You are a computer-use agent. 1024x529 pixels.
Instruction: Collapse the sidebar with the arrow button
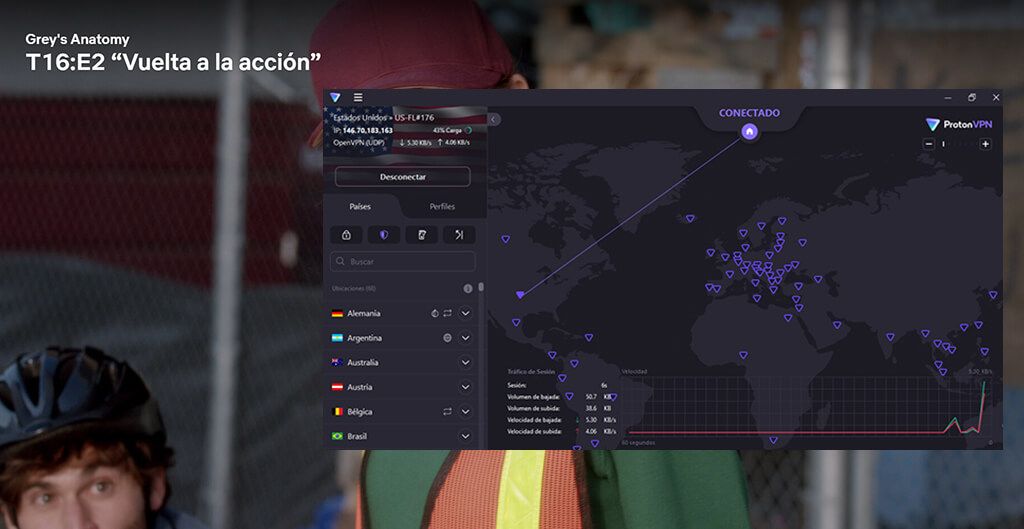point(494,119)
